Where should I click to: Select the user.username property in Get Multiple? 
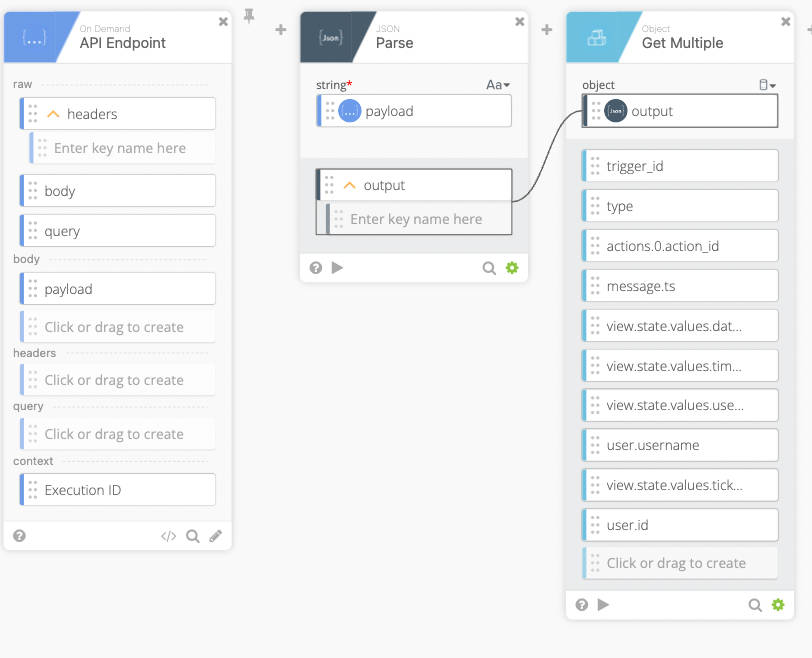coord(680,444)
